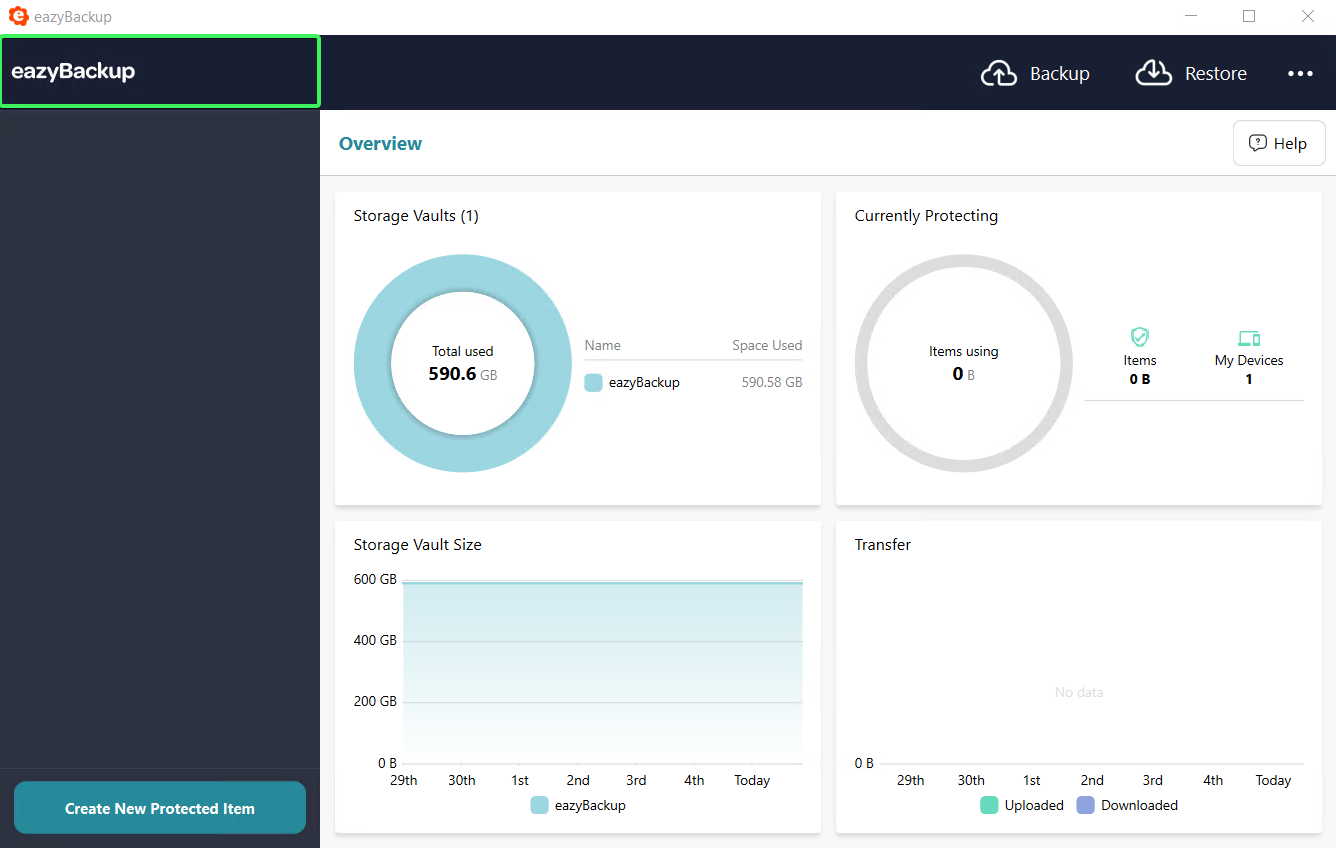The image size is (1336, 848).
Task: Toggle the Downloaded legend swatch
Action: click(x=1085, y=805)
